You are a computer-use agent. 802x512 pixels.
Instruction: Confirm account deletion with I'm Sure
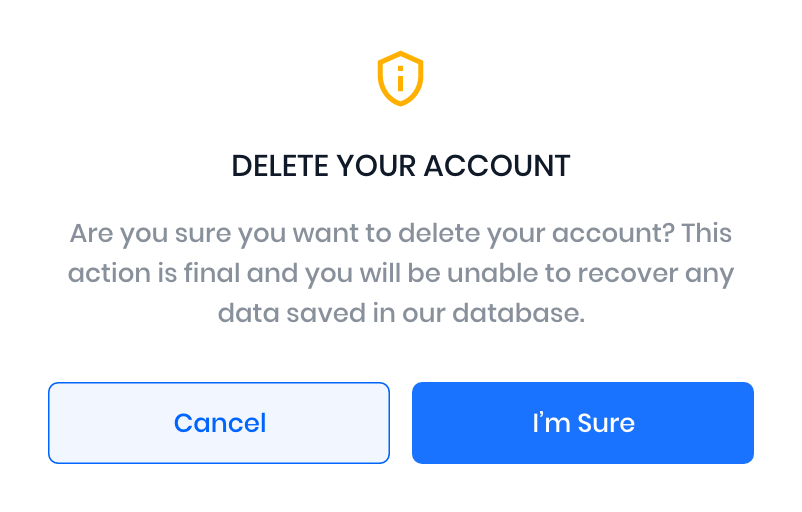click(x=582, y=423)
